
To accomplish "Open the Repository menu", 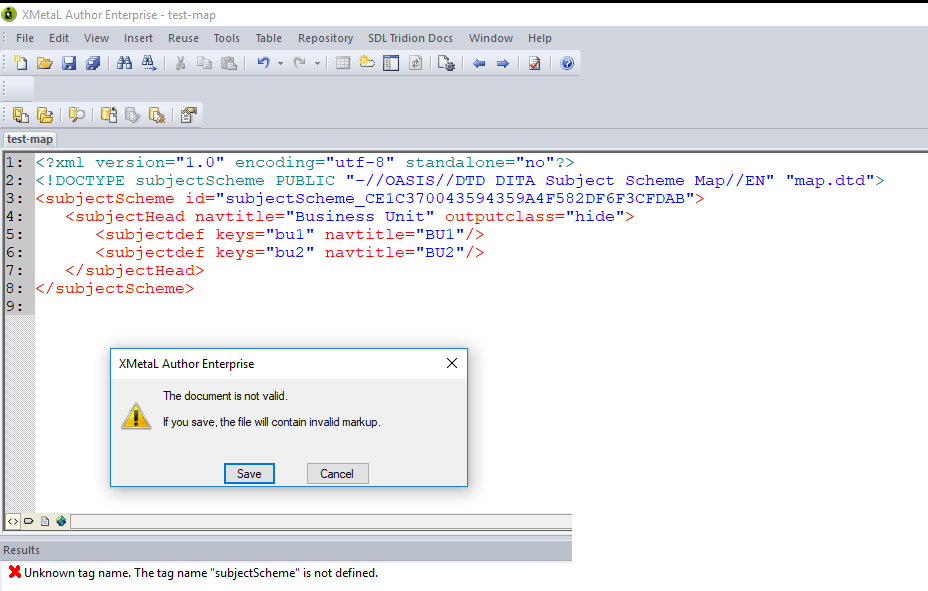I will click(325, 38).
